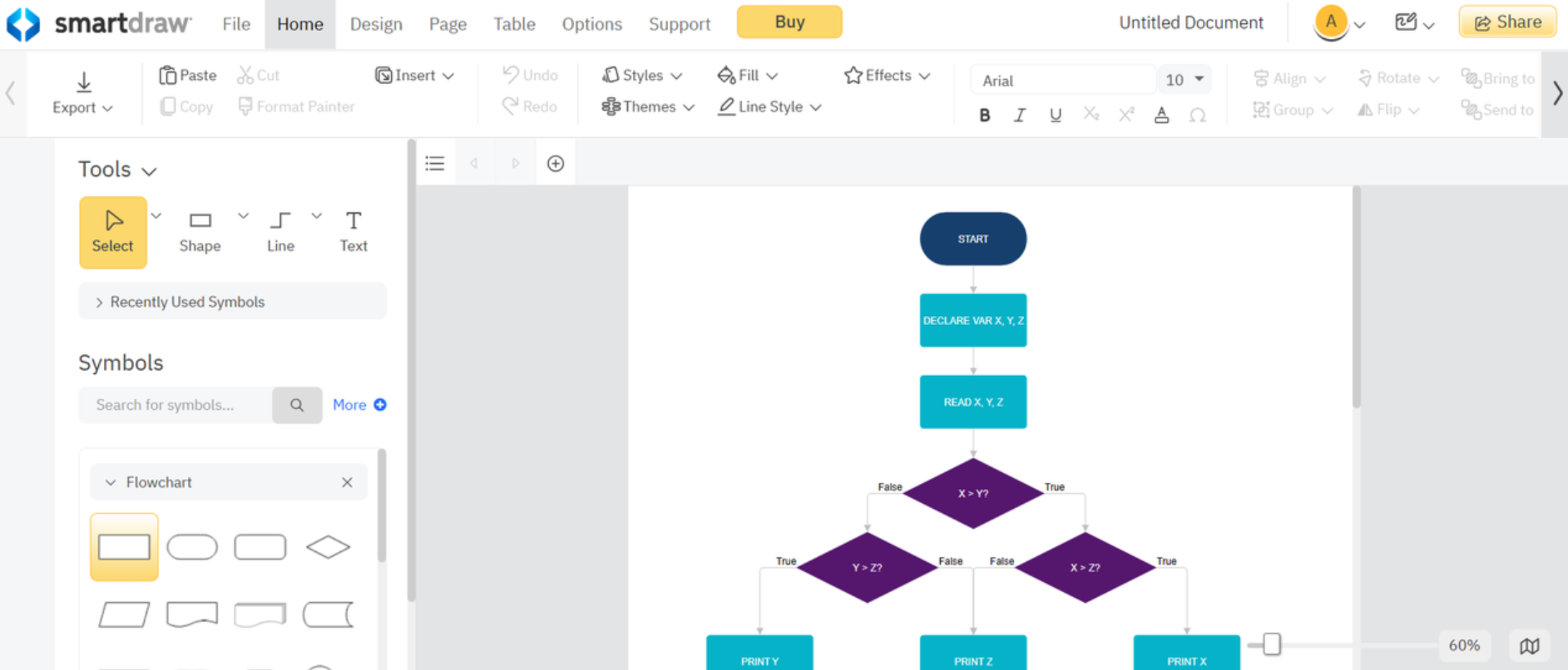Apply Underline text formatting
This screenshot has width=1568, height=670.
point(1055,114)
